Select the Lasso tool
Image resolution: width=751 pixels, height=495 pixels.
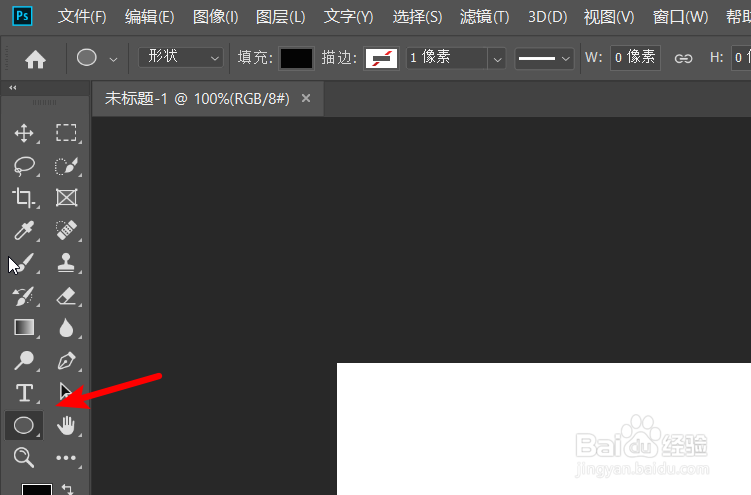coord(24,166)
